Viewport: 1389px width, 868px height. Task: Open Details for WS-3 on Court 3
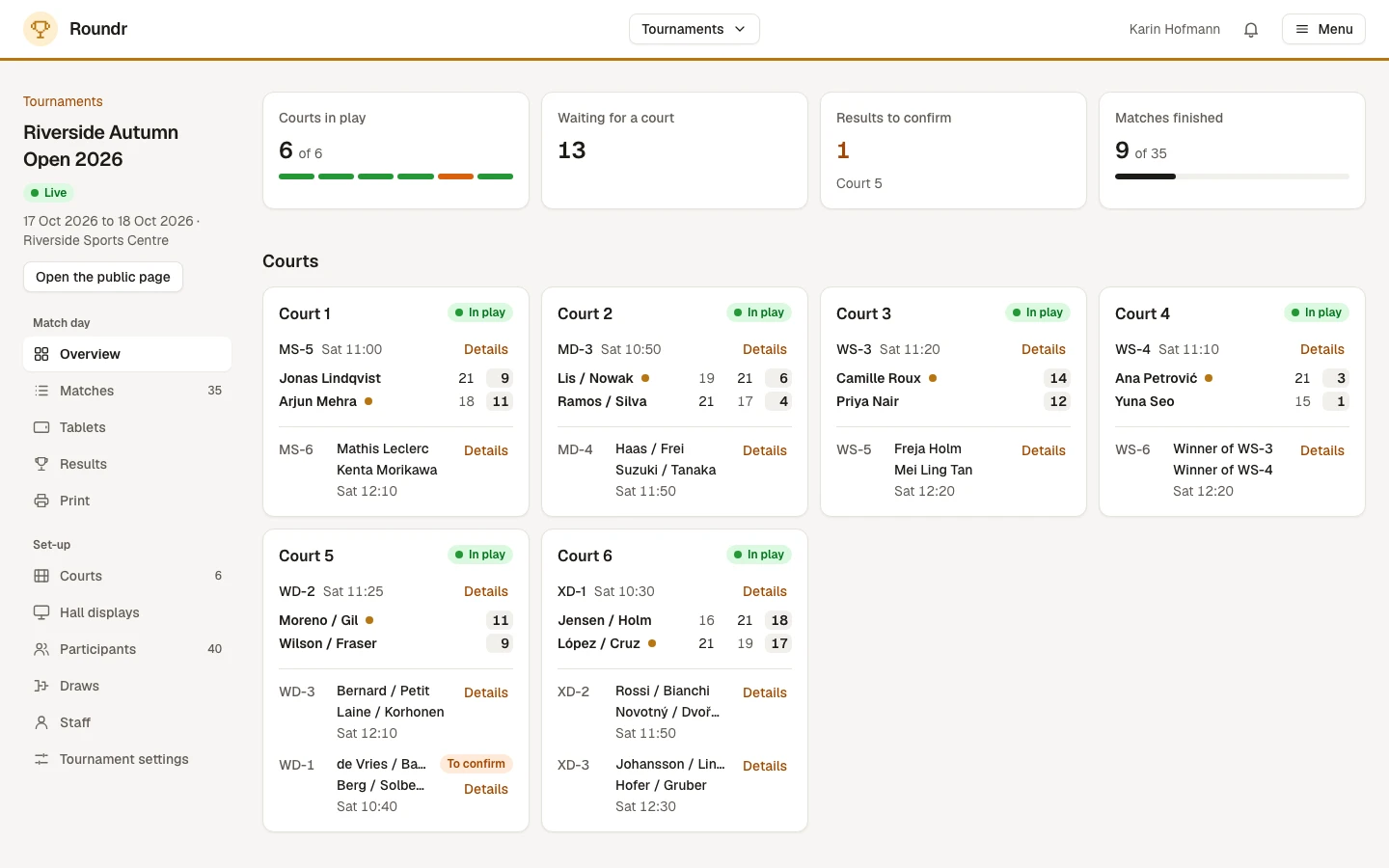click(1044, 349)
